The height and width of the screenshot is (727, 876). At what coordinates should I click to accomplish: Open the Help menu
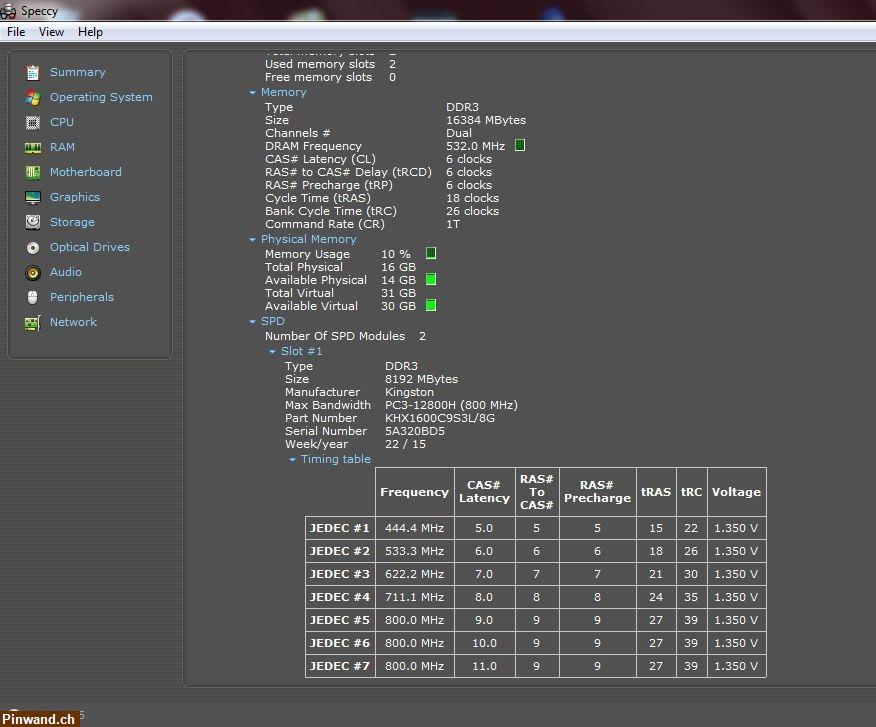90,31
